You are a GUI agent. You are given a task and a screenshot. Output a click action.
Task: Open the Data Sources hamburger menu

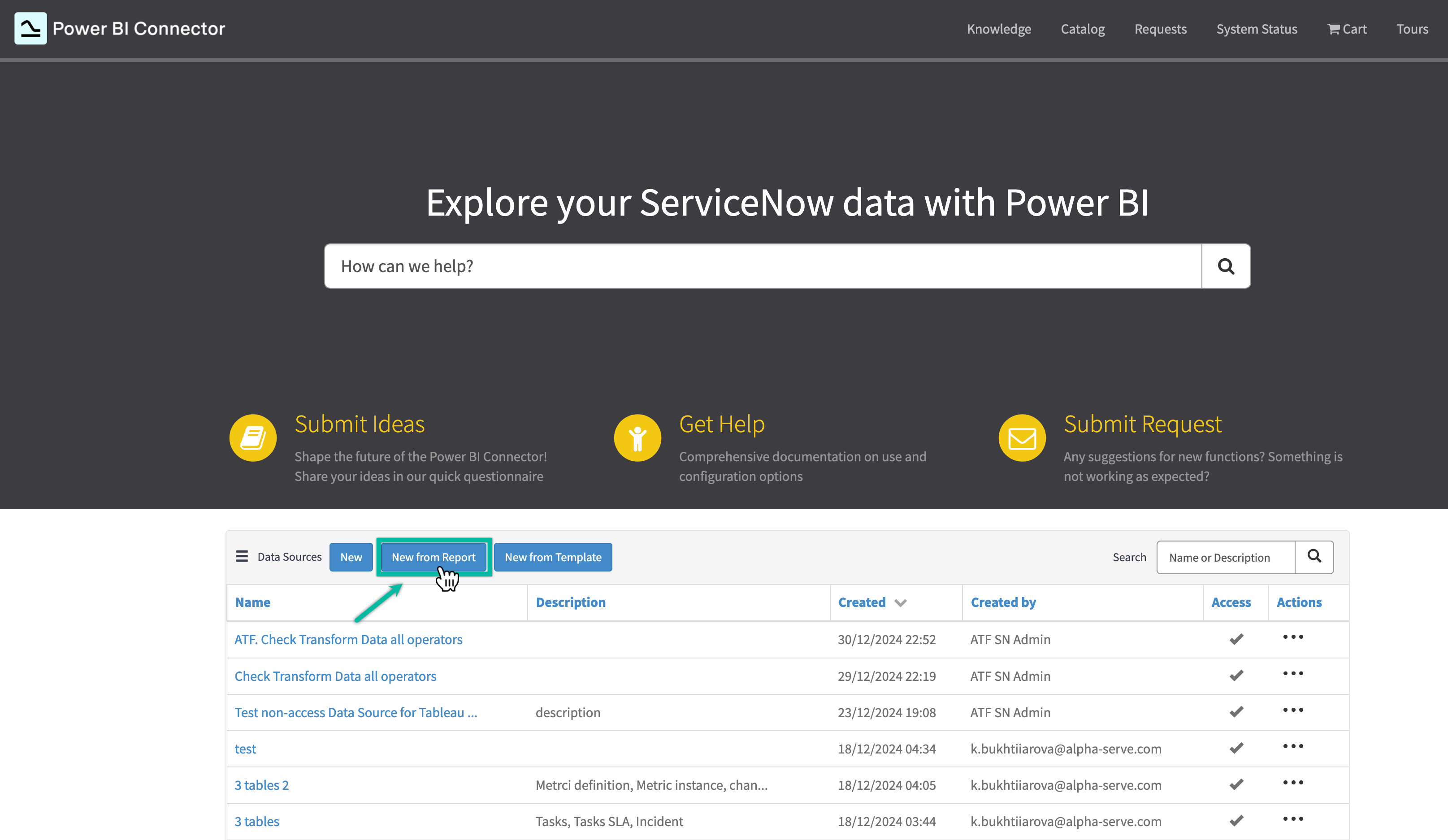(x=242, y=556)
